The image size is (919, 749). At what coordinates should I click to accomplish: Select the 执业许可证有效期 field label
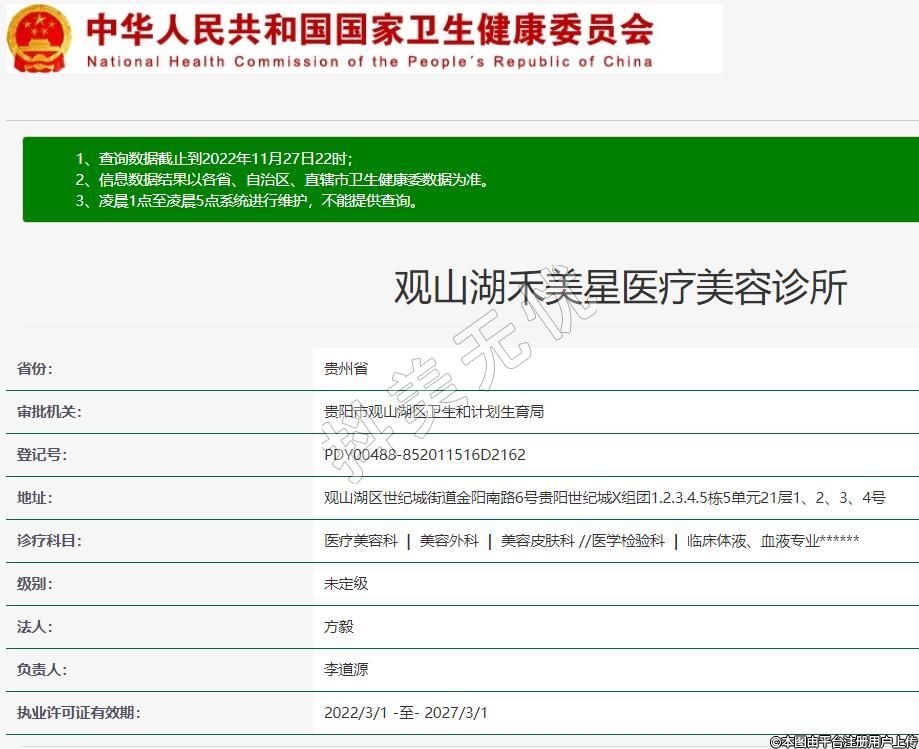(x=78, y=713)
